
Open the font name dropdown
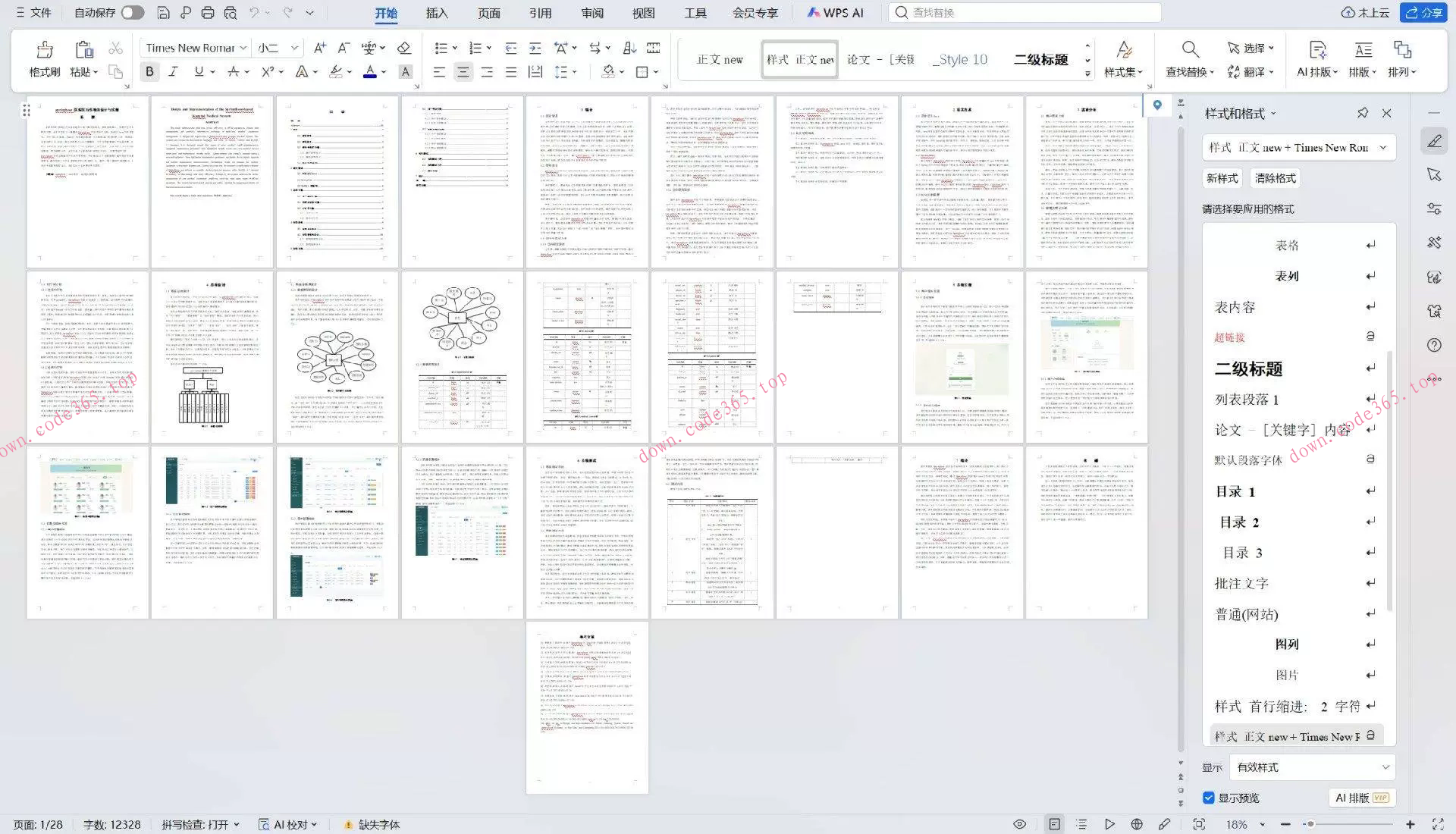pos(243,48)
